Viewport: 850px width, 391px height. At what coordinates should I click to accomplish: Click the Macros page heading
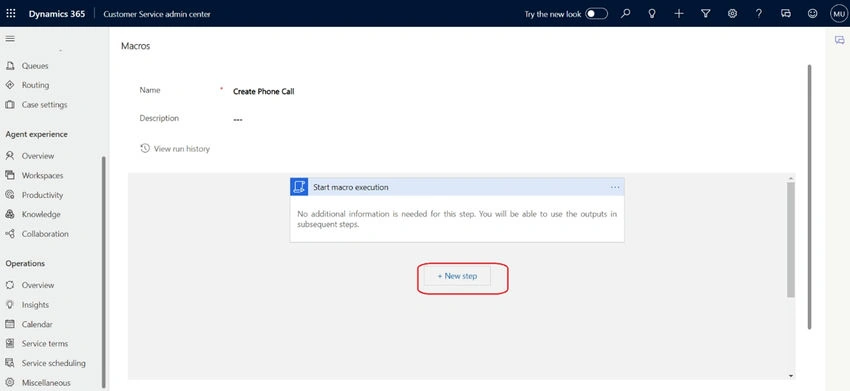click(x=136, y=46)
